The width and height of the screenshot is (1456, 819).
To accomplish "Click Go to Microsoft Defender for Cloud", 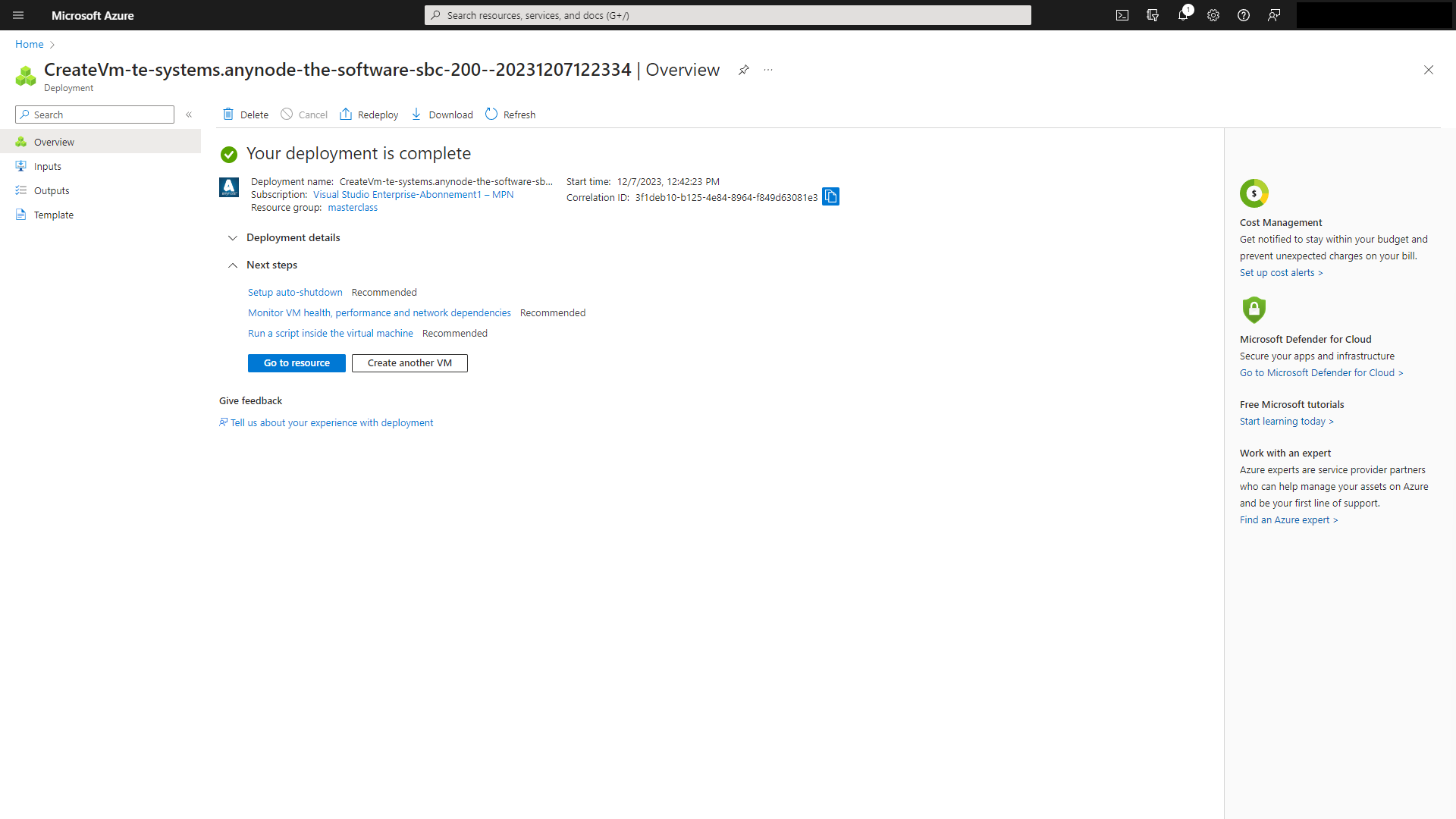I will point(1321,372).
